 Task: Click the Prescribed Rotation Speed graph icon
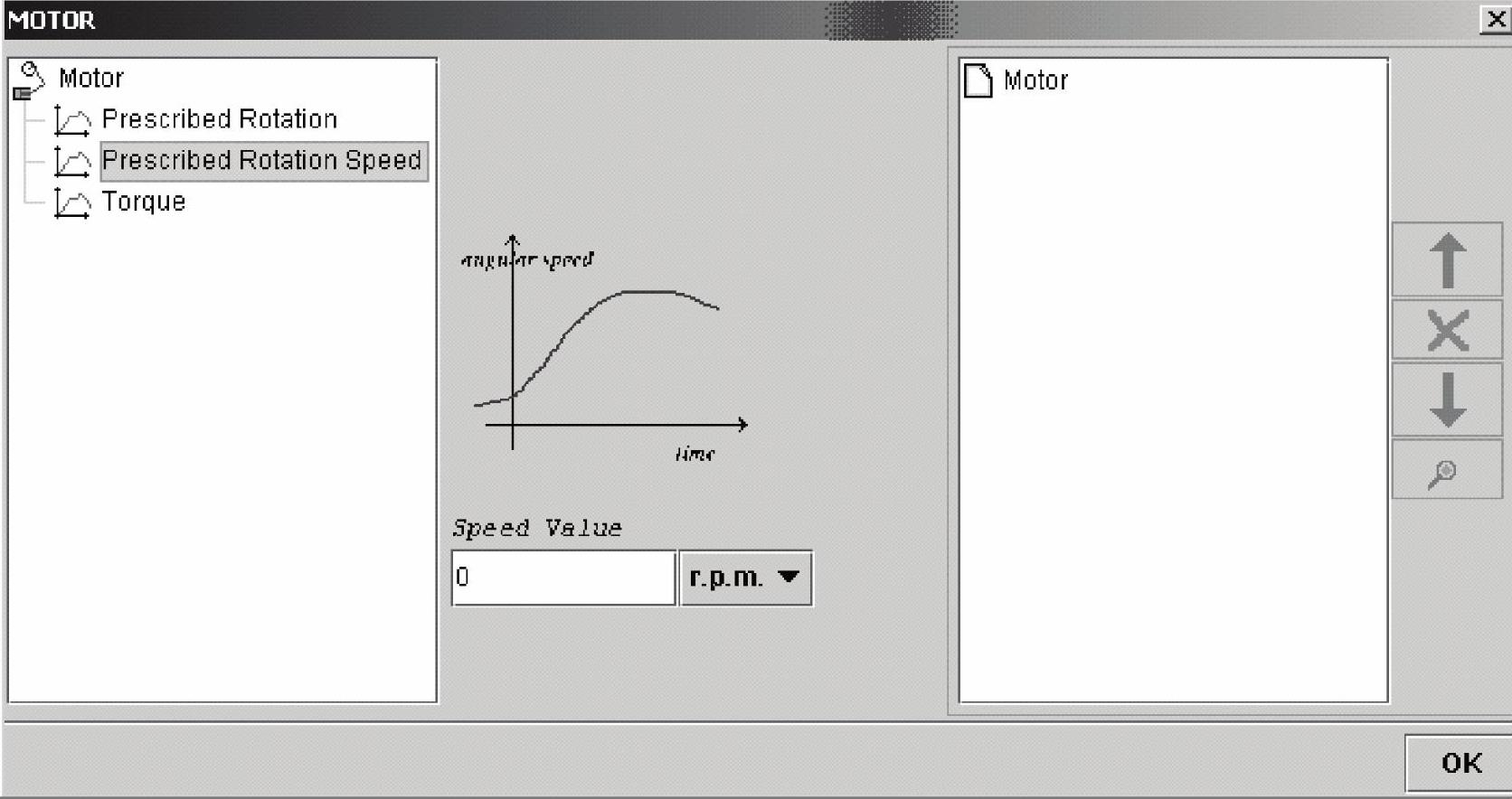coord(71,162)
